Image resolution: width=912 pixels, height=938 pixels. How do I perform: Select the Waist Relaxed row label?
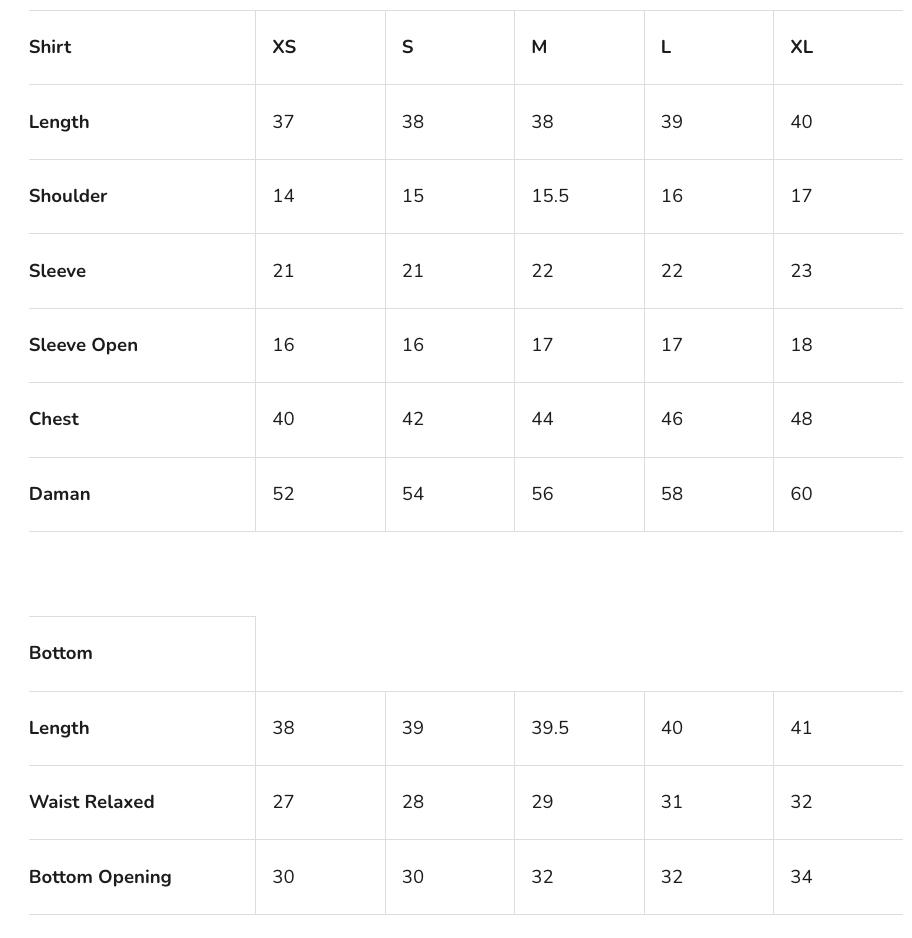(x=91, y=802)
